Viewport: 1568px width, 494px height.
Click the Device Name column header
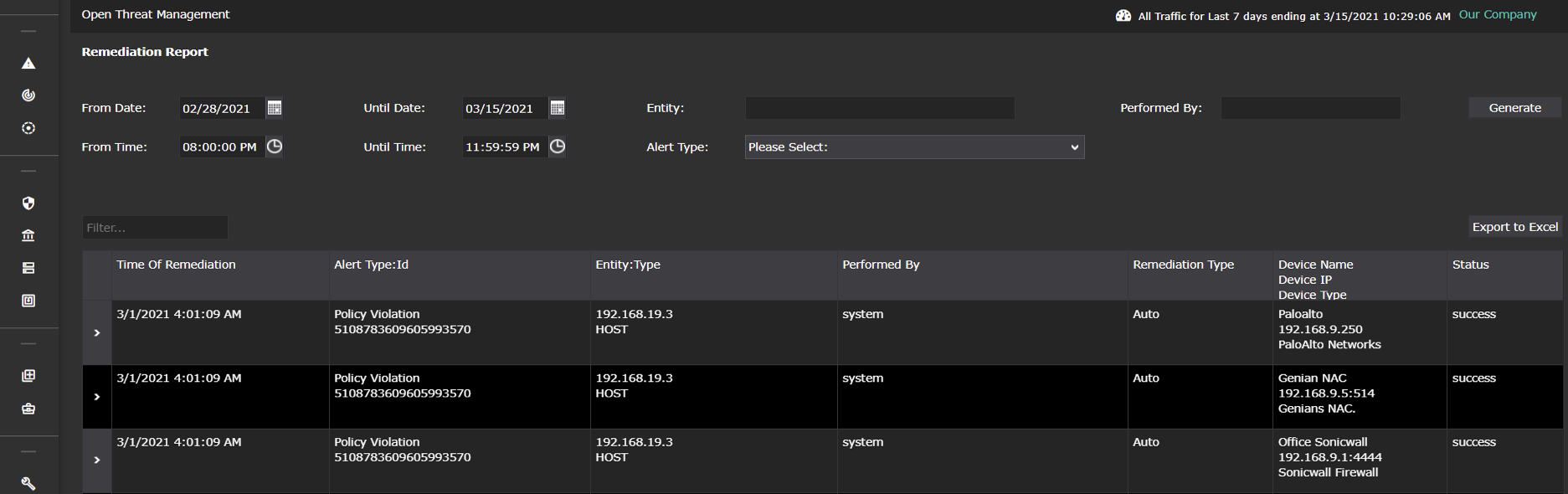pyautogui.click(x=1315, y=265)
